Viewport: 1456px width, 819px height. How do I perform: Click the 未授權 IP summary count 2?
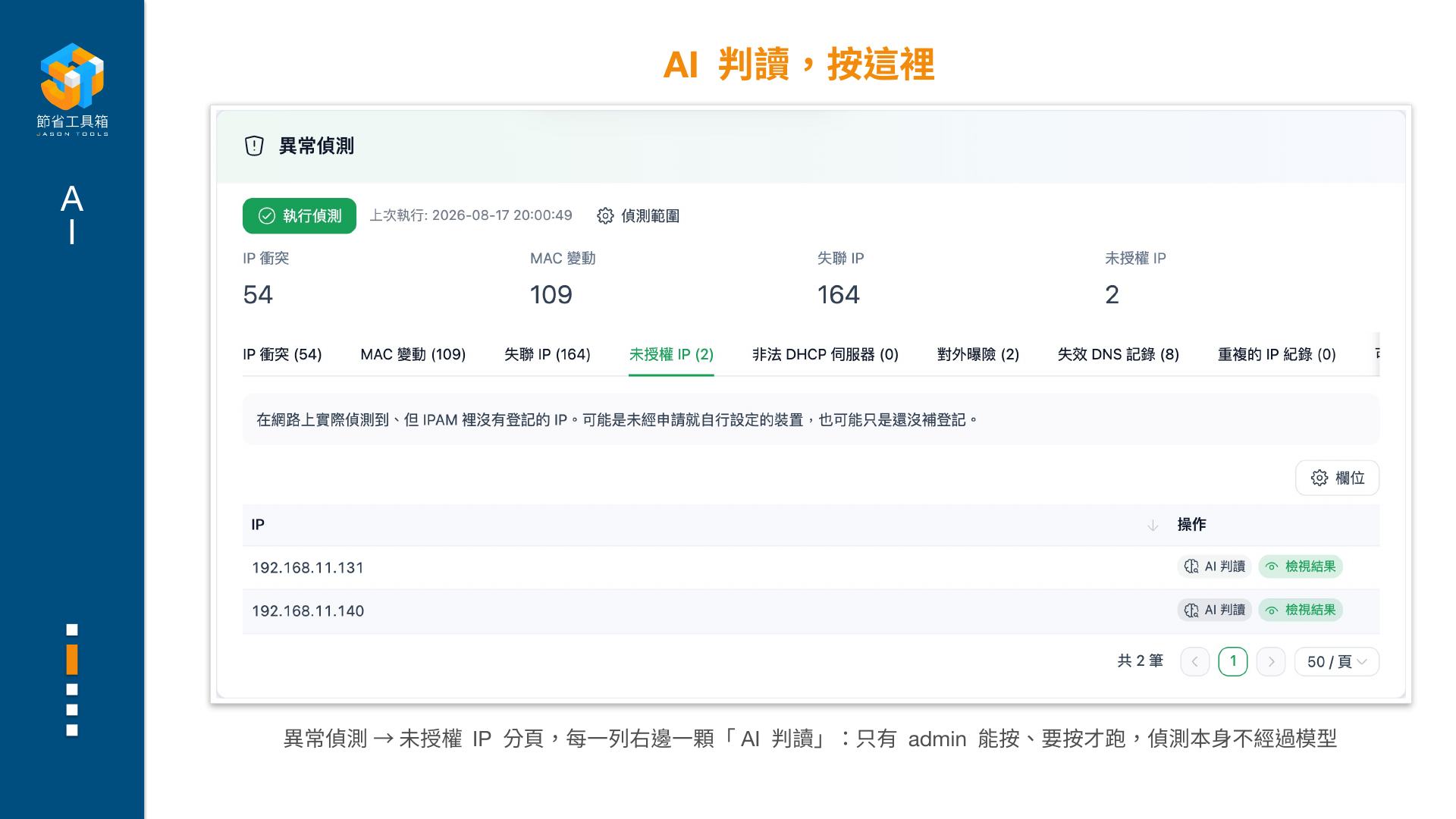1112,294
